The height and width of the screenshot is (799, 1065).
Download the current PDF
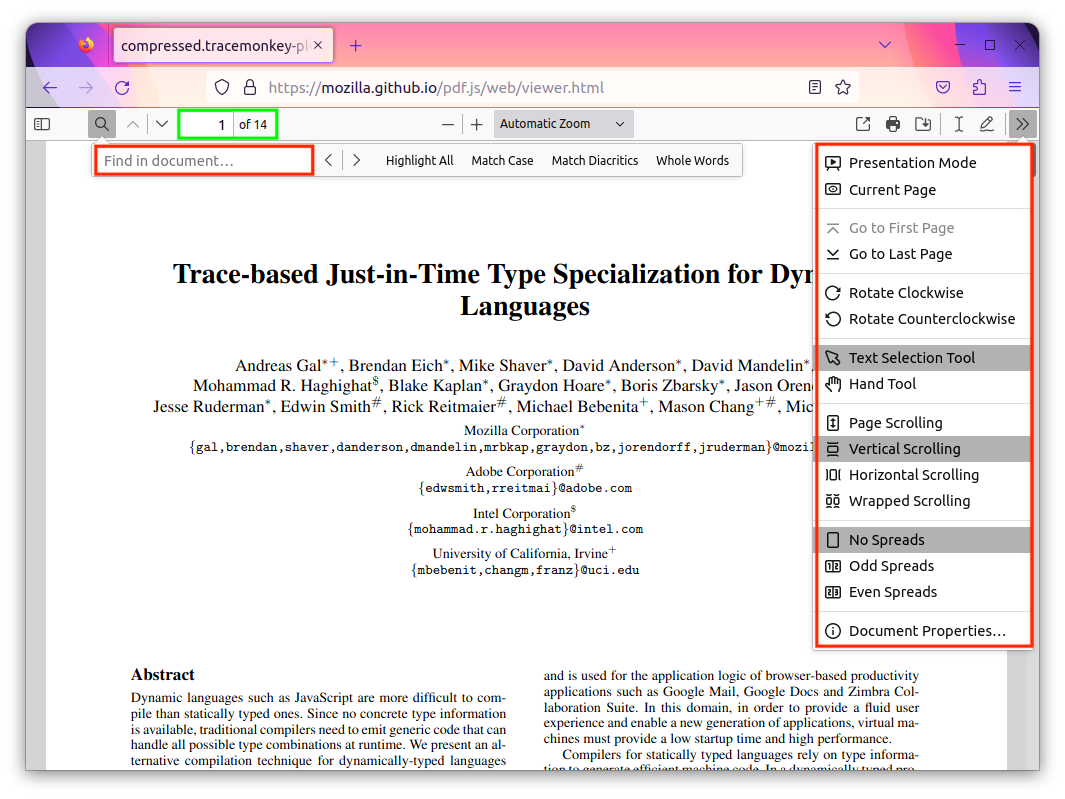point(923,123)
